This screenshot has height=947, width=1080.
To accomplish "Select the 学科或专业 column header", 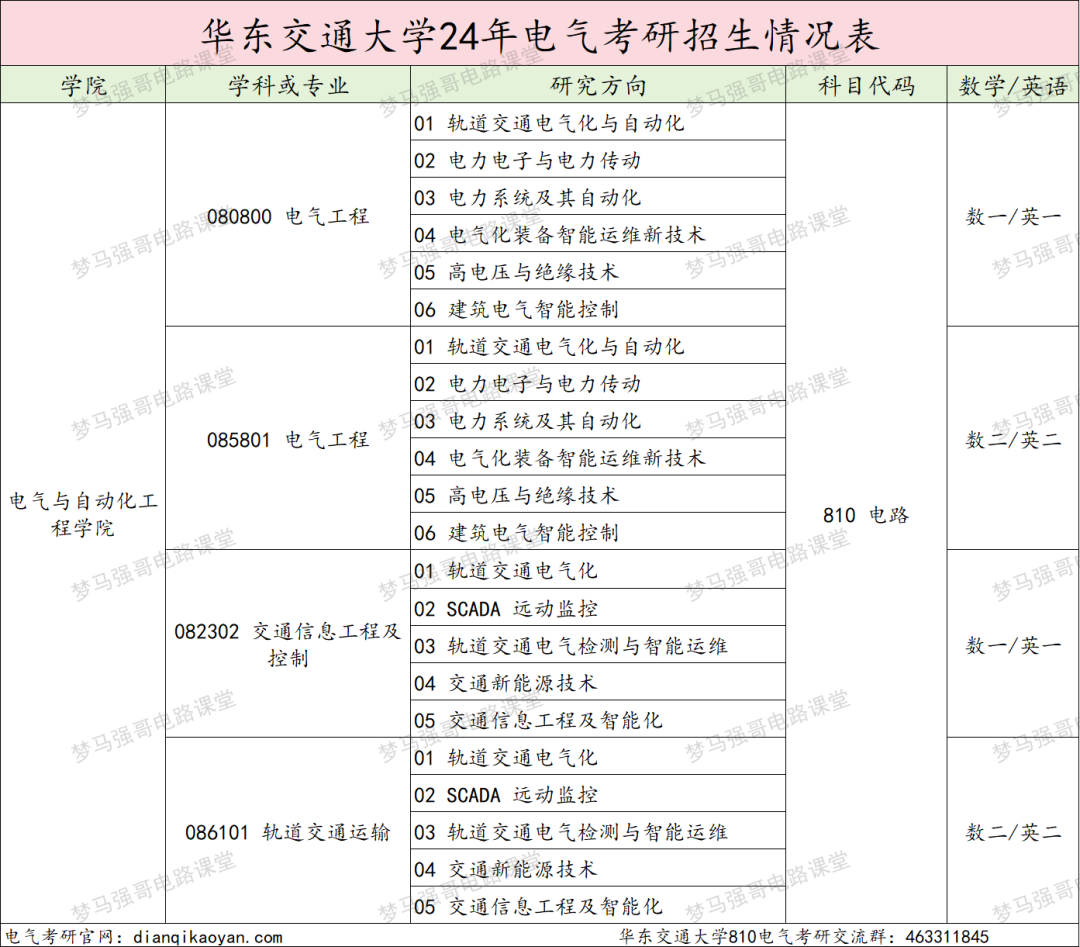I will pyautogui.click(x=287, y=85).
